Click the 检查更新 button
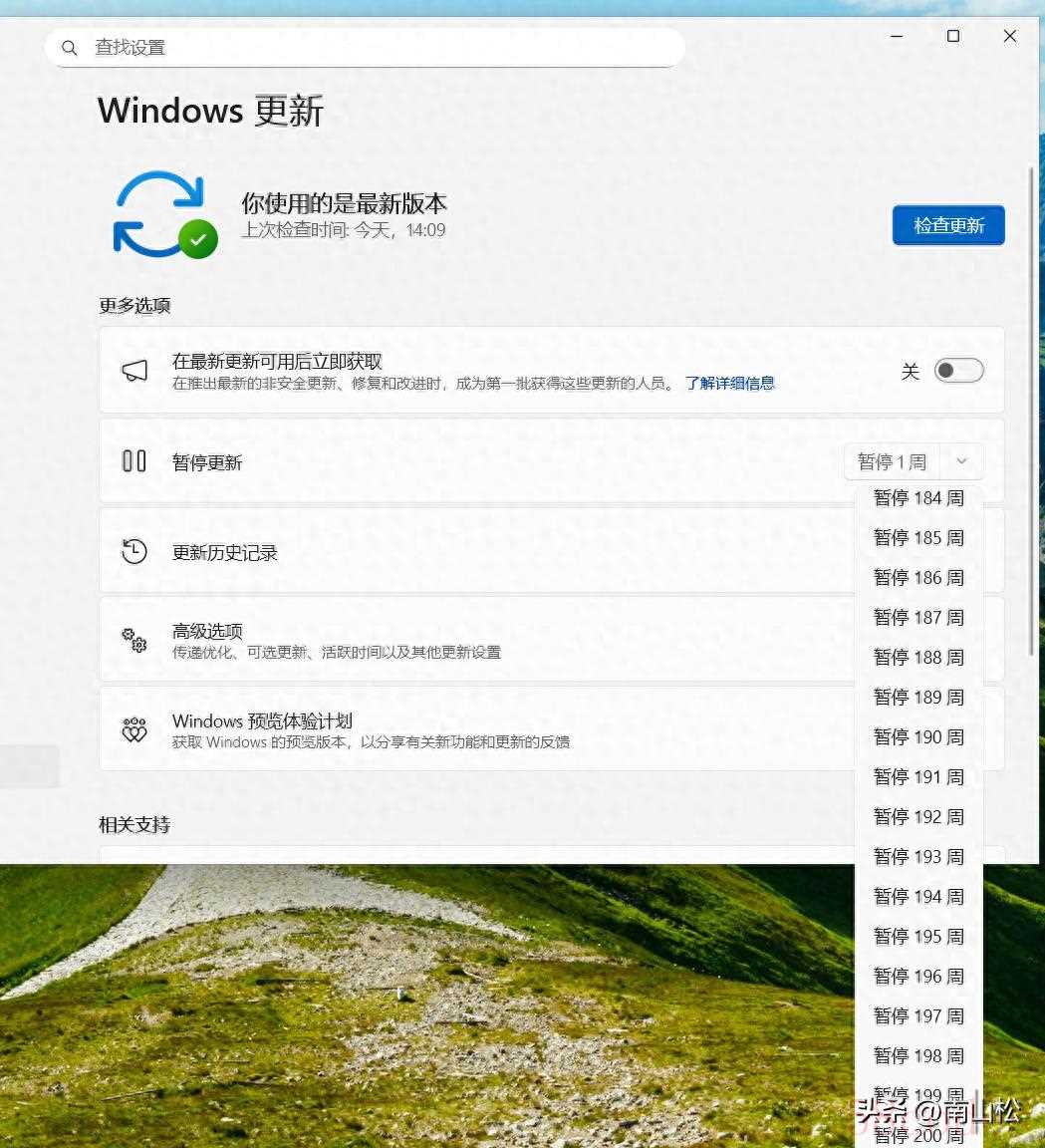This screenshot has width=1045, height=1148. click(948, 225)
